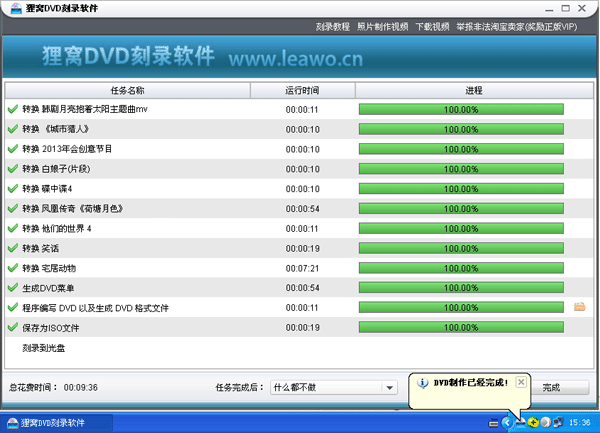
Task: Click the yellow-green tray icon in system tray
Action: [x=533, y=422]
